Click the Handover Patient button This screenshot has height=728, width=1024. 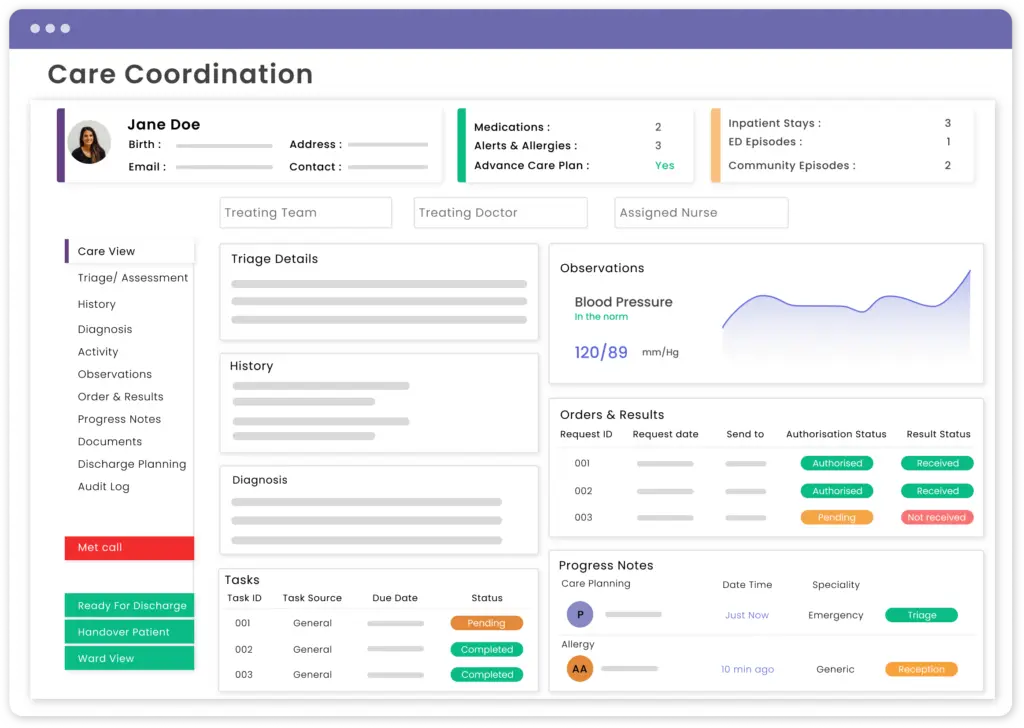point(129,631)
